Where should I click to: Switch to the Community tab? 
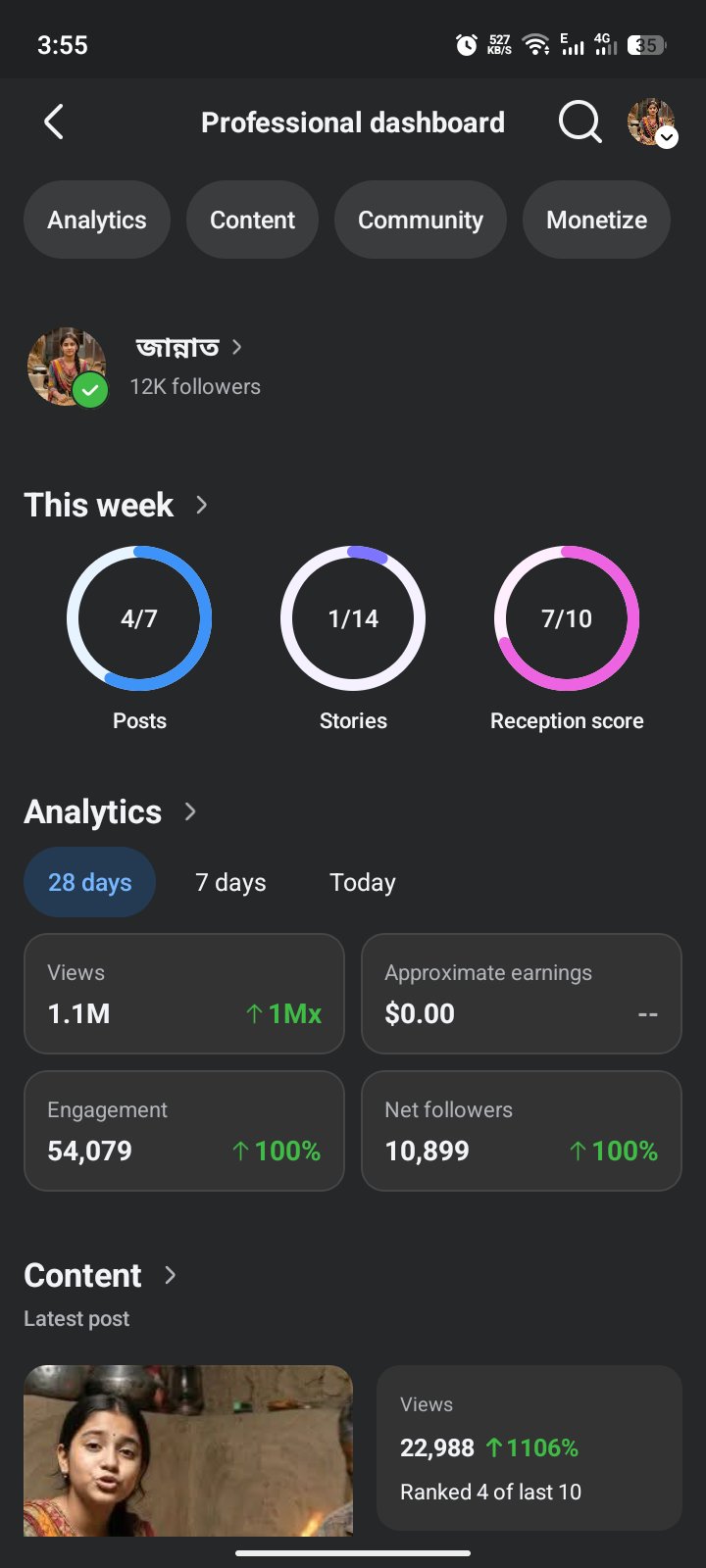(421, 220)
